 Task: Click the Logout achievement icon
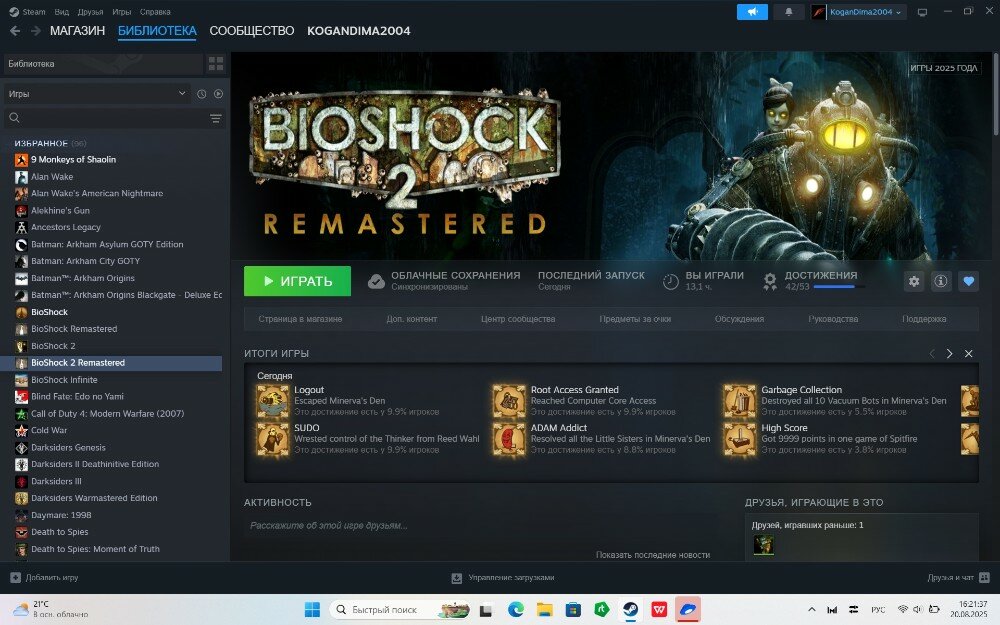tap(273, 401)
